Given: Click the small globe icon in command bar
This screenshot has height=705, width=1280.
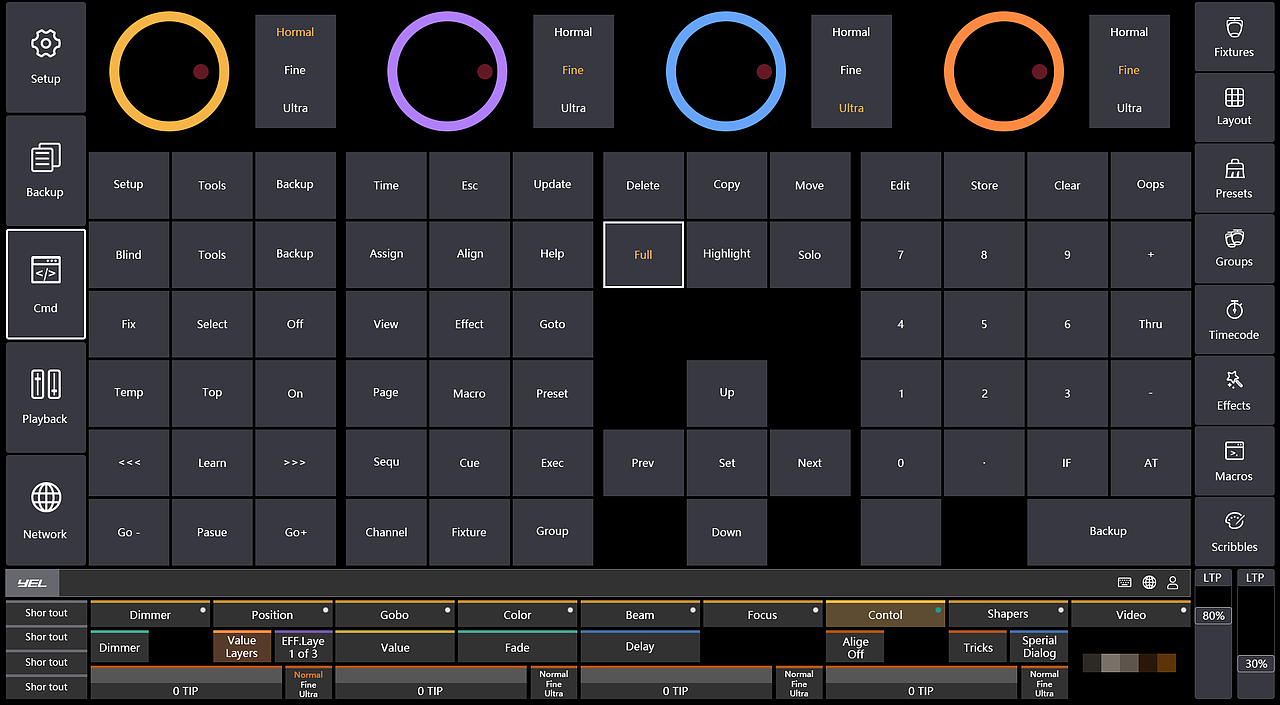Looking at the screenshot, I should (x=1149, y=583).
